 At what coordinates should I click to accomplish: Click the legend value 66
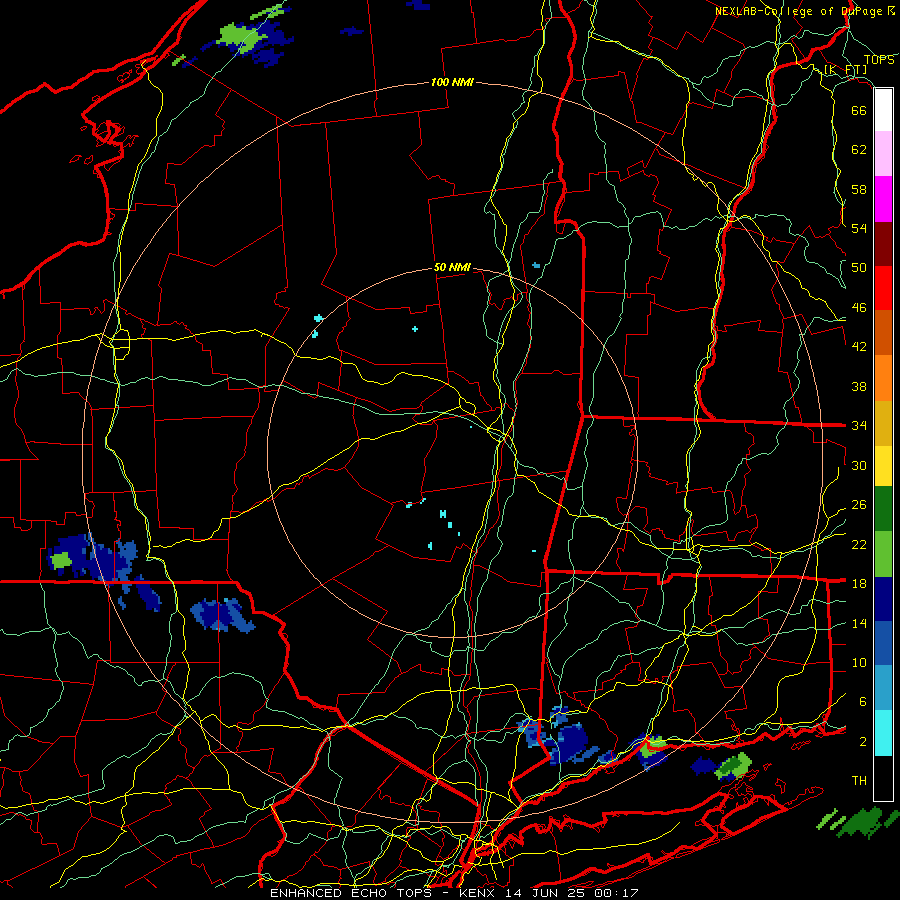click(859, 110)
